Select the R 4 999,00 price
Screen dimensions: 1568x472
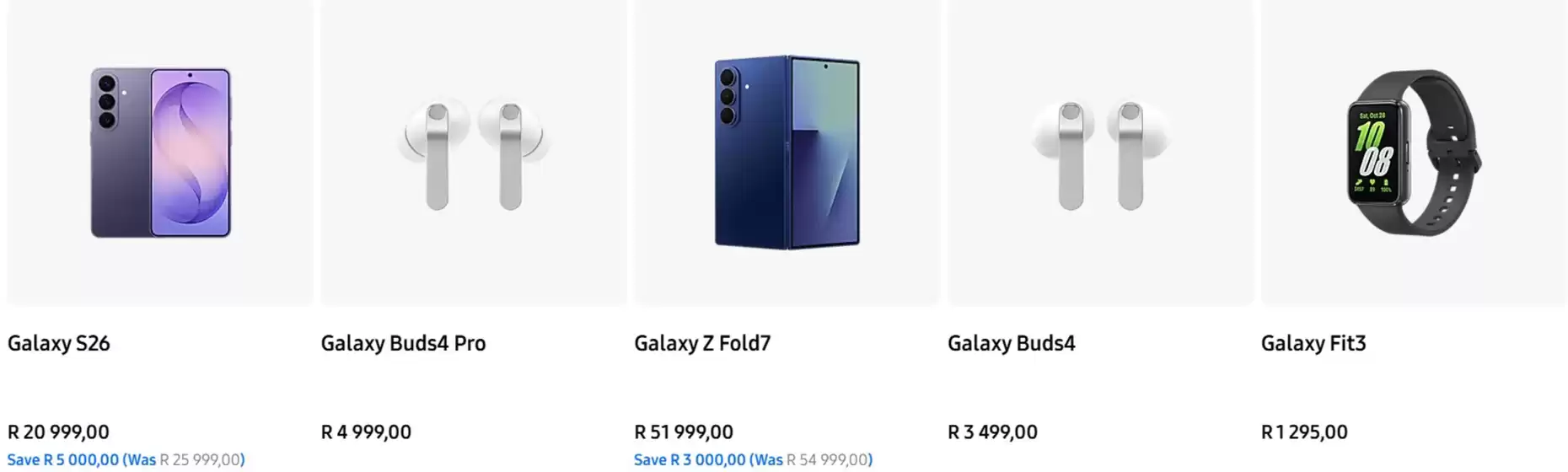coord(366,432)
